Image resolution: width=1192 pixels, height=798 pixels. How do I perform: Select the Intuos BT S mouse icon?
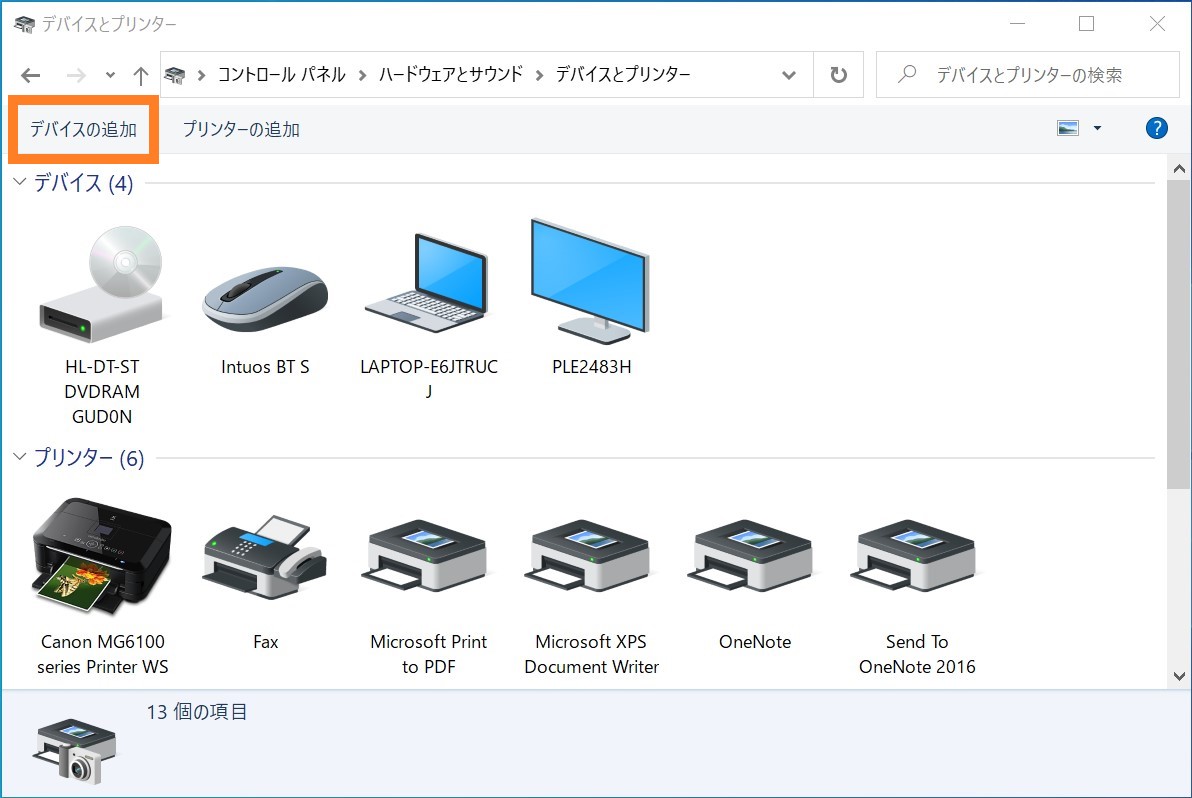coord(265,299)
